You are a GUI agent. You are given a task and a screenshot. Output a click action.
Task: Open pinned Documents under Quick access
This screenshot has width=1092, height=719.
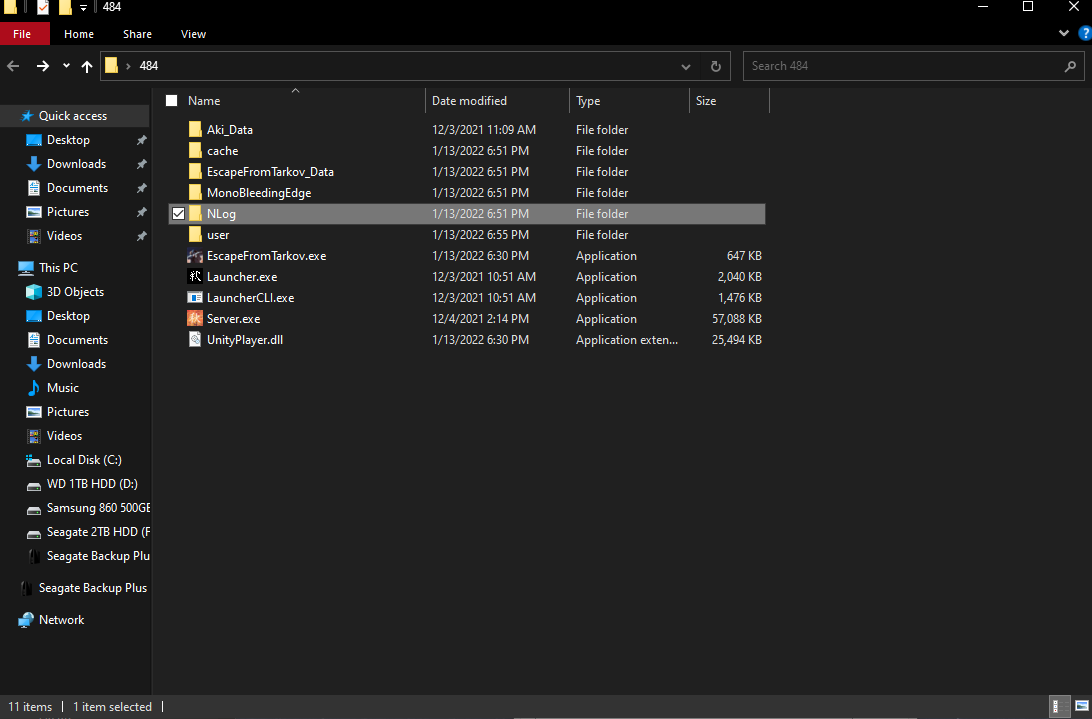(x=77, y=188)
